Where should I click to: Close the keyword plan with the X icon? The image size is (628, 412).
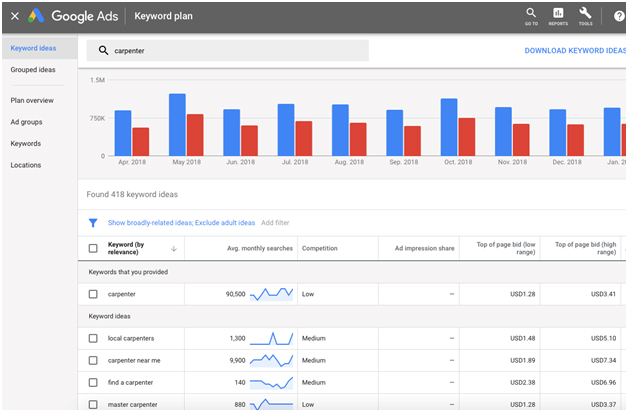(x=15, y=16)
